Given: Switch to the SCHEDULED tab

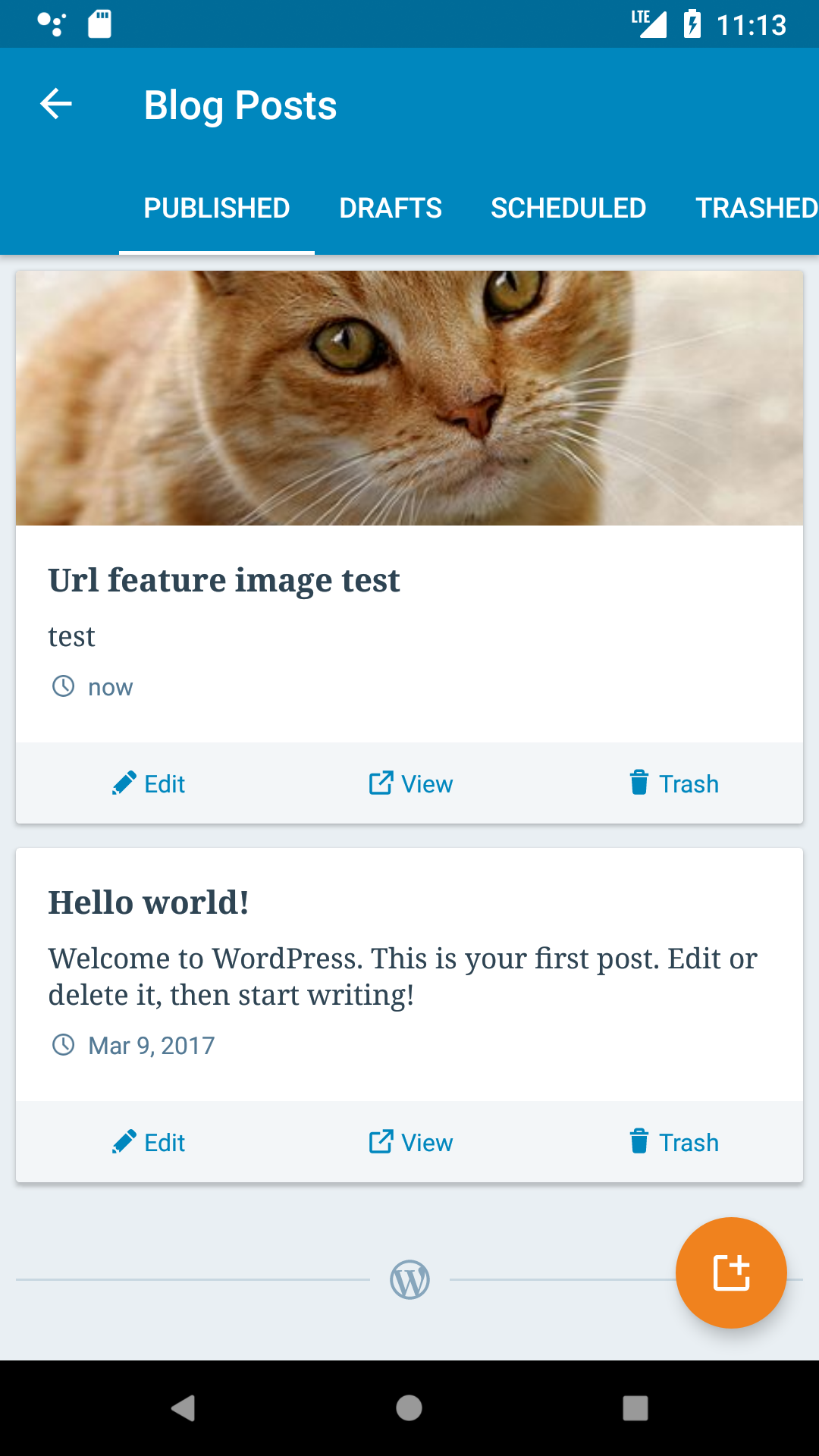Looking at the screenshot, I should [x=568, y=207].
